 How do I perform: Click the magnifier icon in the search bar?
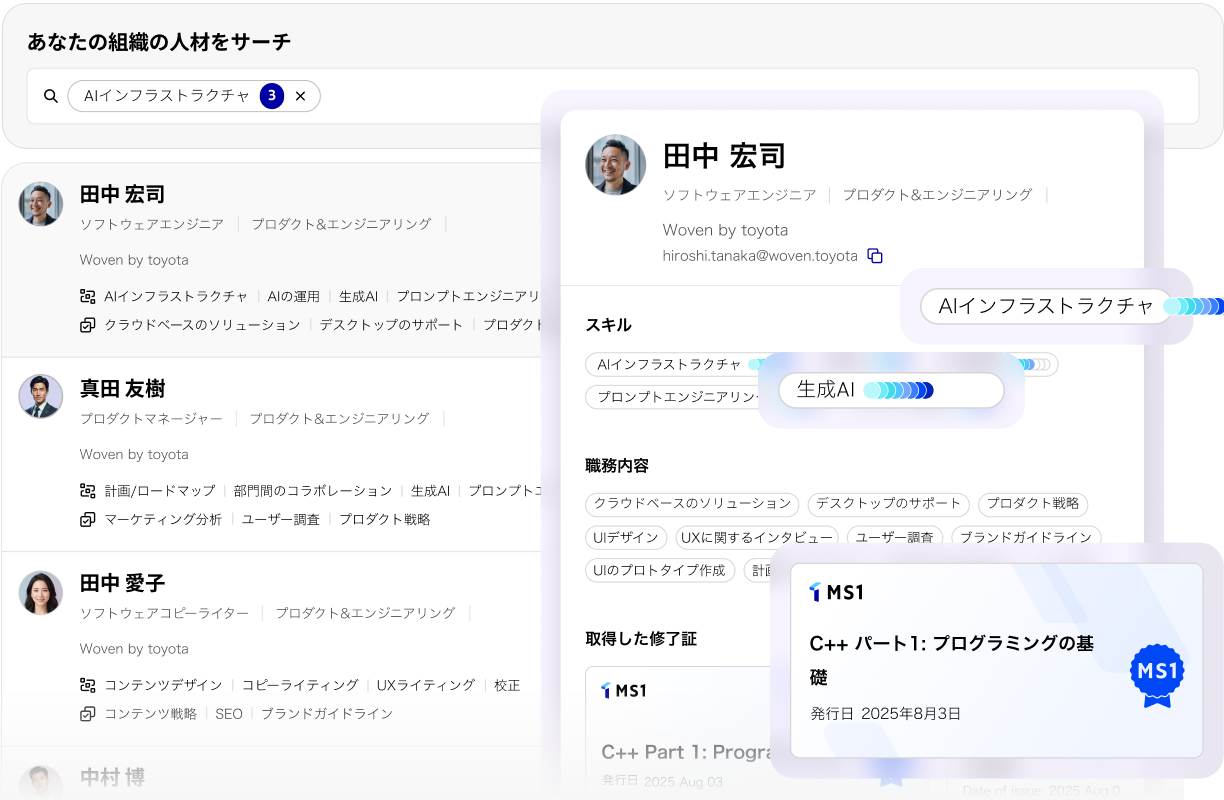tap(51, 96)
